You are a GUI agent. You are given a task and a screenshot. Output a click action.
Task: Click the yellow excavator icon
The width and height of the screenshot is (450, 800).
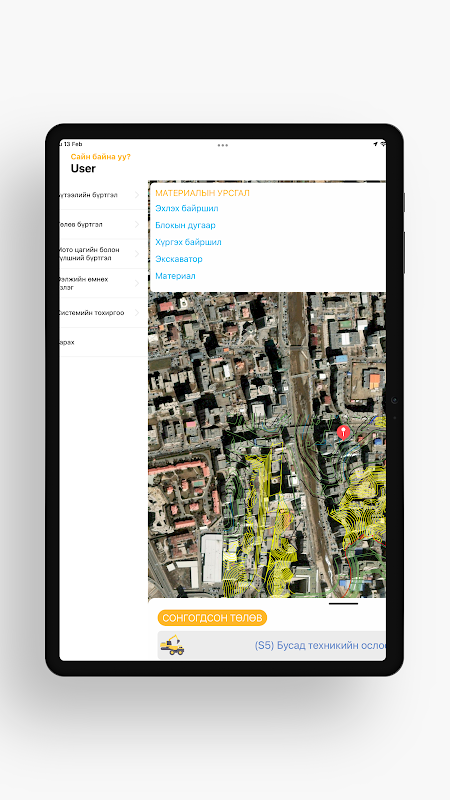point(172,645)
